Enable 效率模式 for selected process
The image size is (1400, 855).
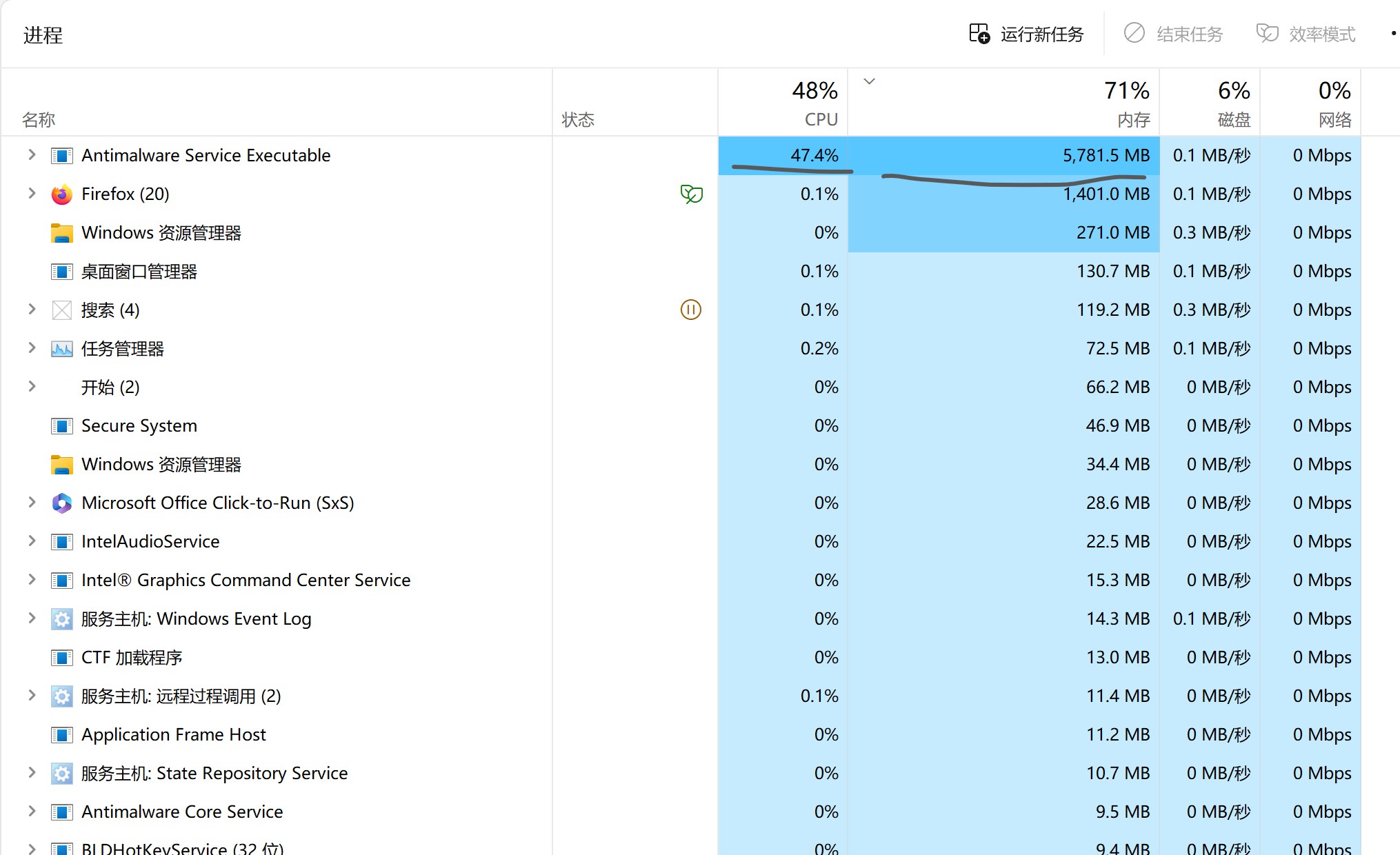[x=1306, y=34]
